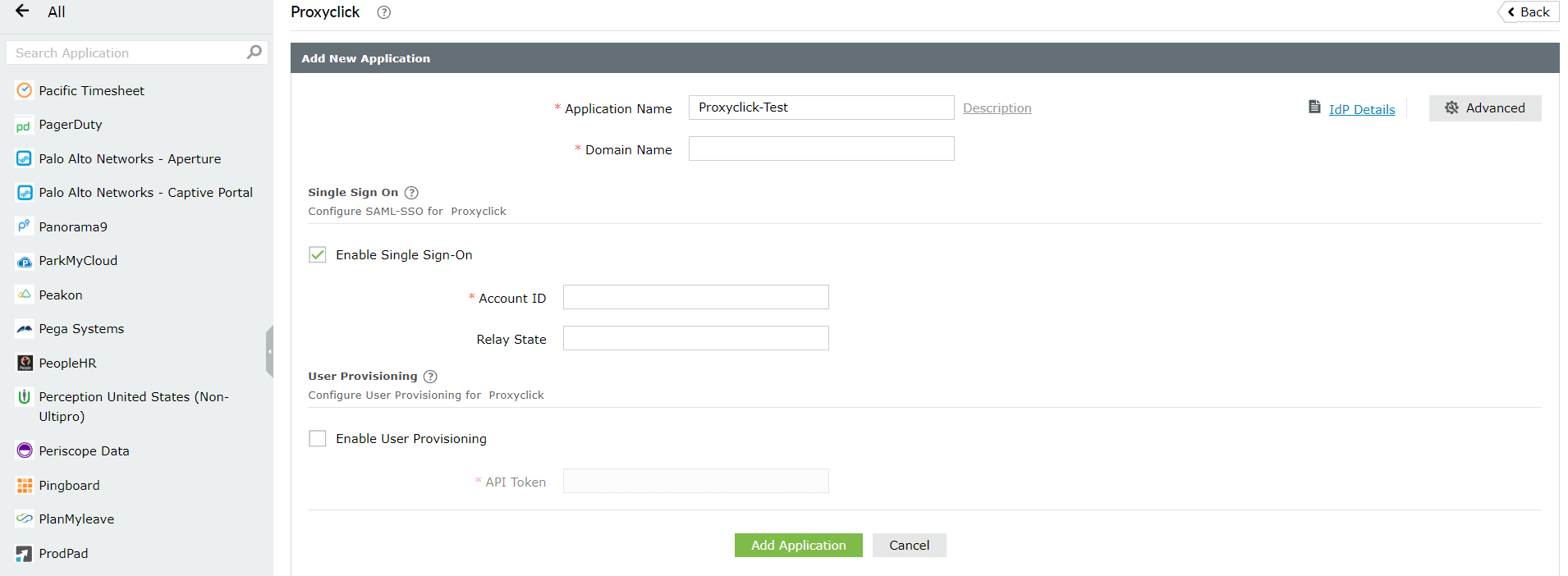Screen dimensions: 1568x576
Task: Click the User Provisioning help icon
Action: [x=430, y=377]
